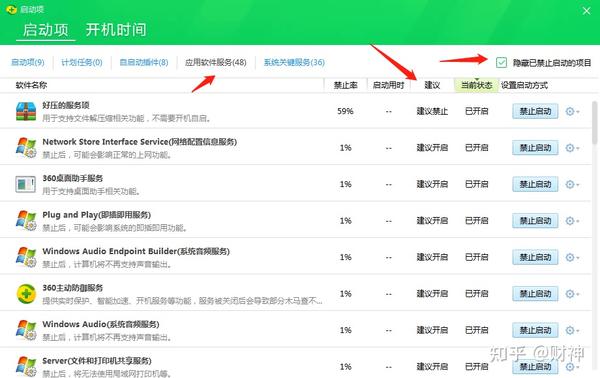The width and height of the screenshot is (600, 378).
Task: Open gear menu for Windows Audio Endpoint Builder
Action: click(572, 257)
